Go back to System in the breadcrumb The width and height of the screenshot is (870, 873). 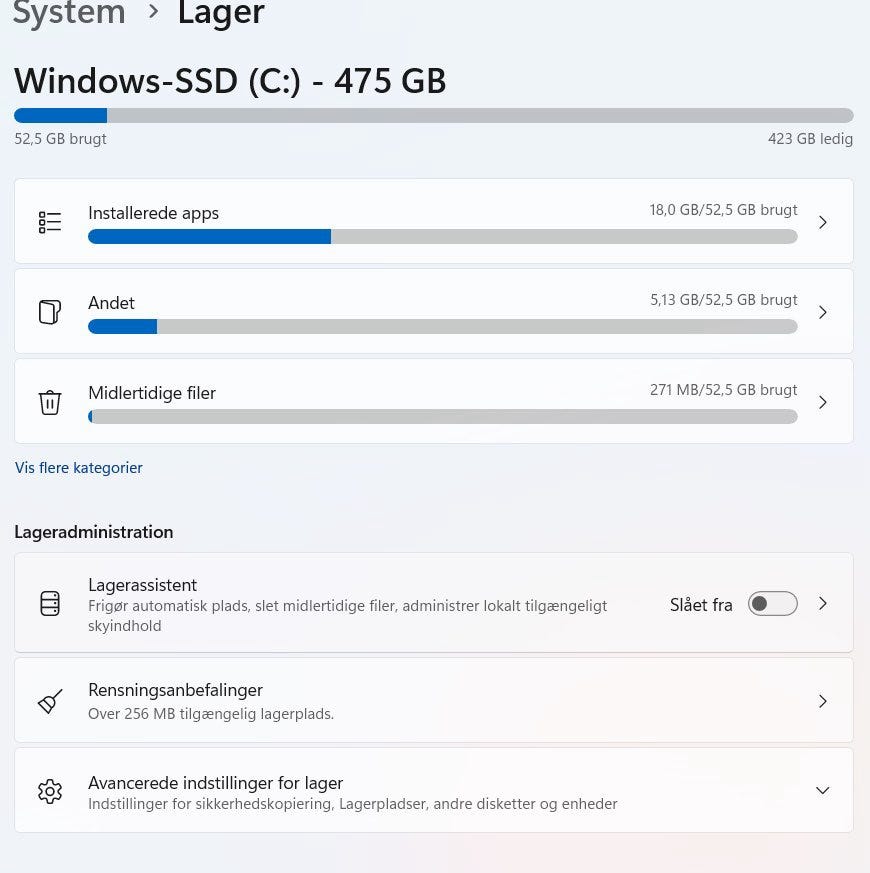69,14
